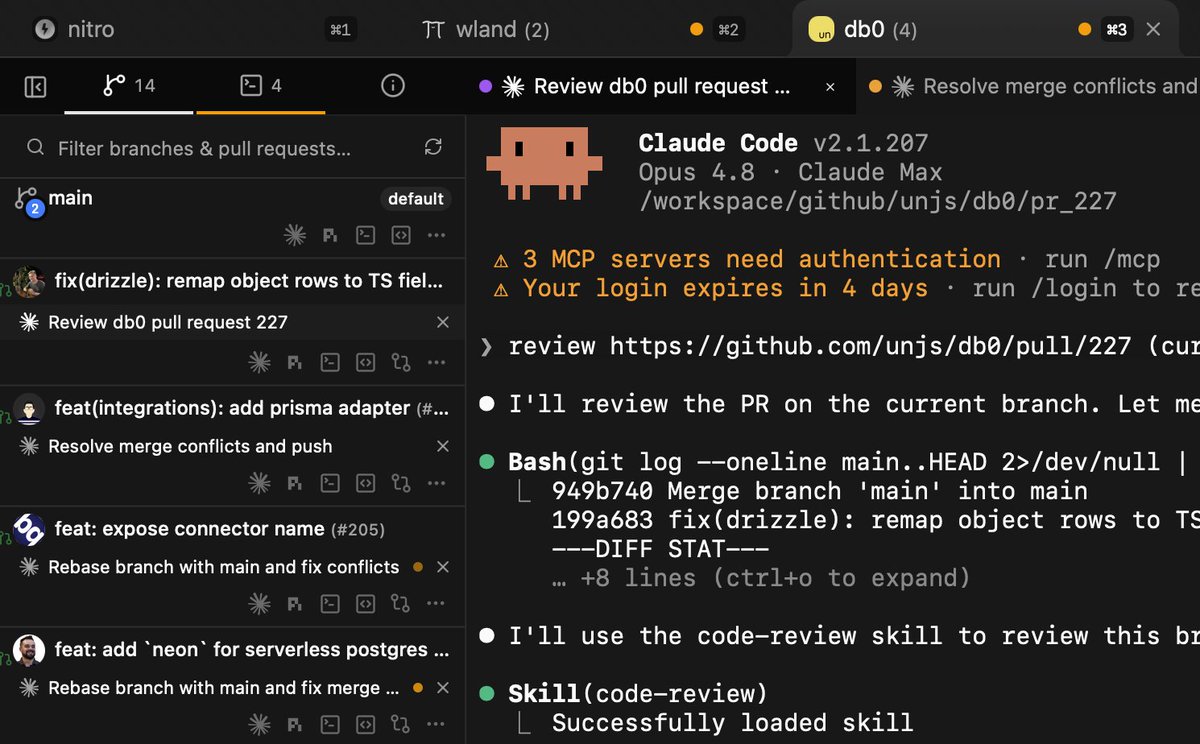Refresh the branches and pull requests list
This screenshot has width=1200, height=744.
(x=433, y=147)
